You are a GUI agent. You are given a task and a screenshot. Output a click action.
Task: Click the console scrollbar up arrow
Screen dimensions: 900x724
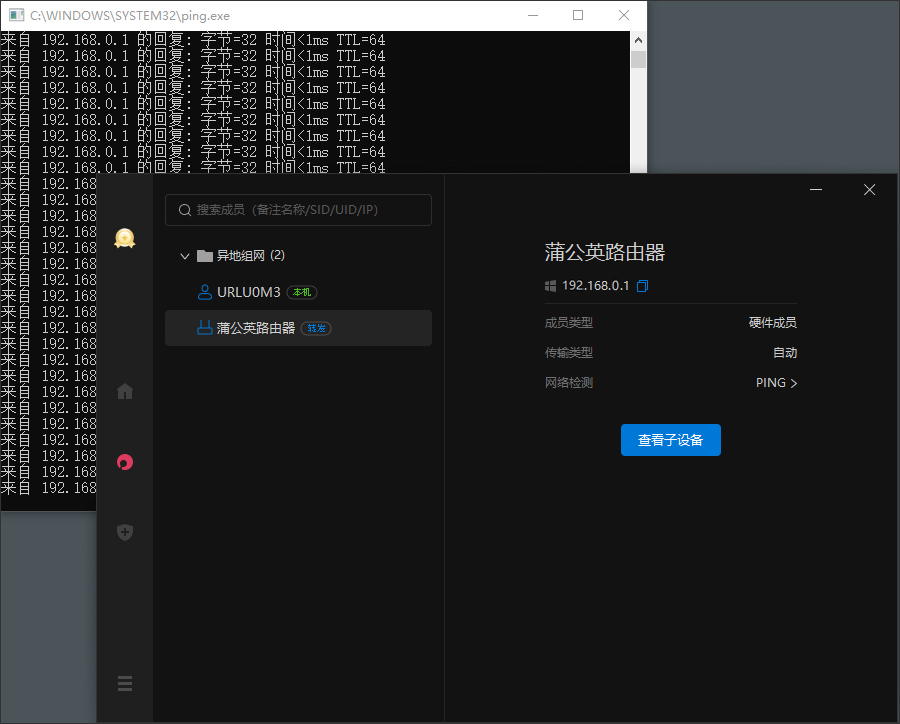(638, 39)
